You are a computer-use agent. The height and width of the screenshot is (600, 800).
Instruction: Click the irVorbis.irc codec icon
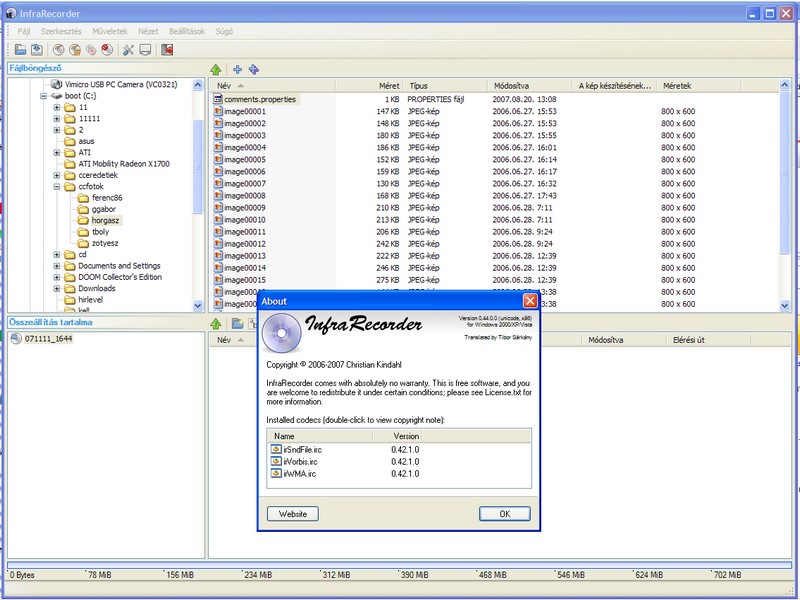276,461
